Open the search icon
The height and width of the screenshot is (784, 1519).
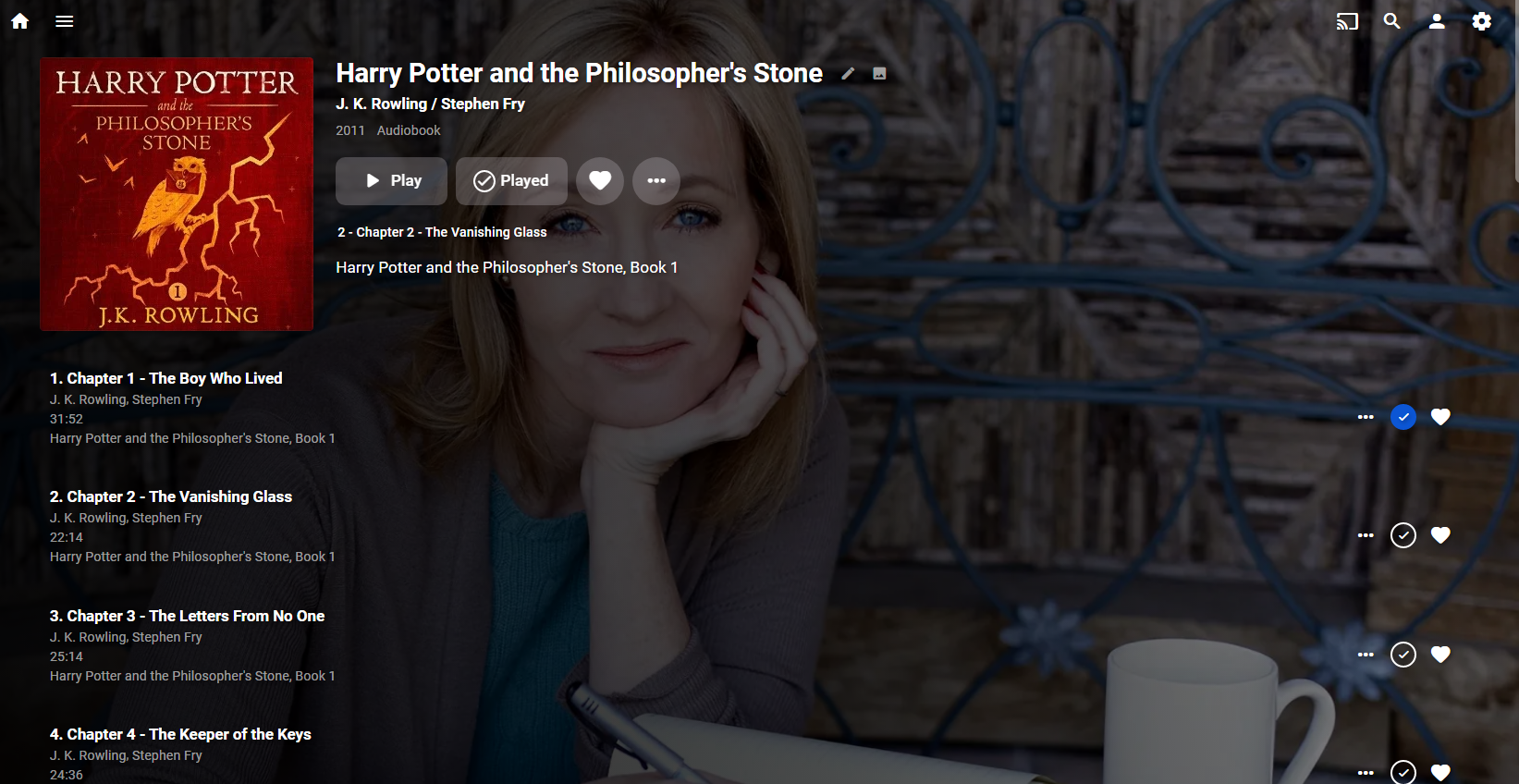[1391, 21]
